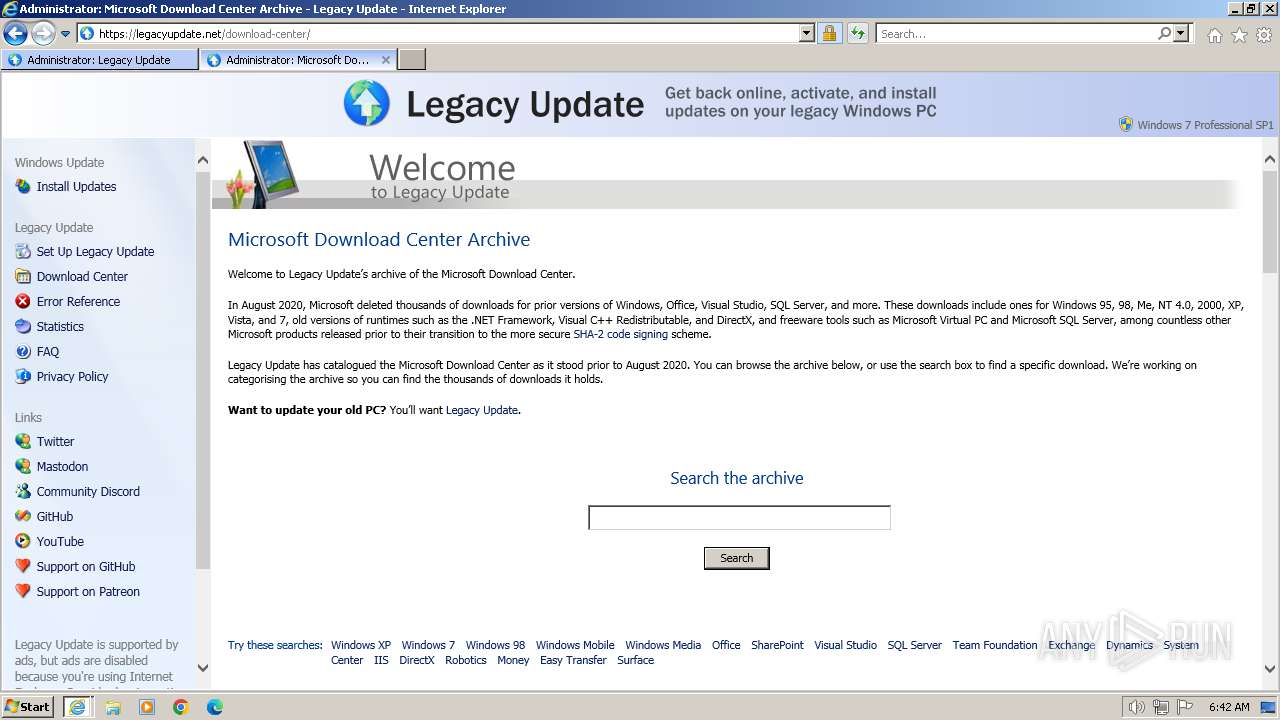Try the Money search link

(x=513, y=660)
